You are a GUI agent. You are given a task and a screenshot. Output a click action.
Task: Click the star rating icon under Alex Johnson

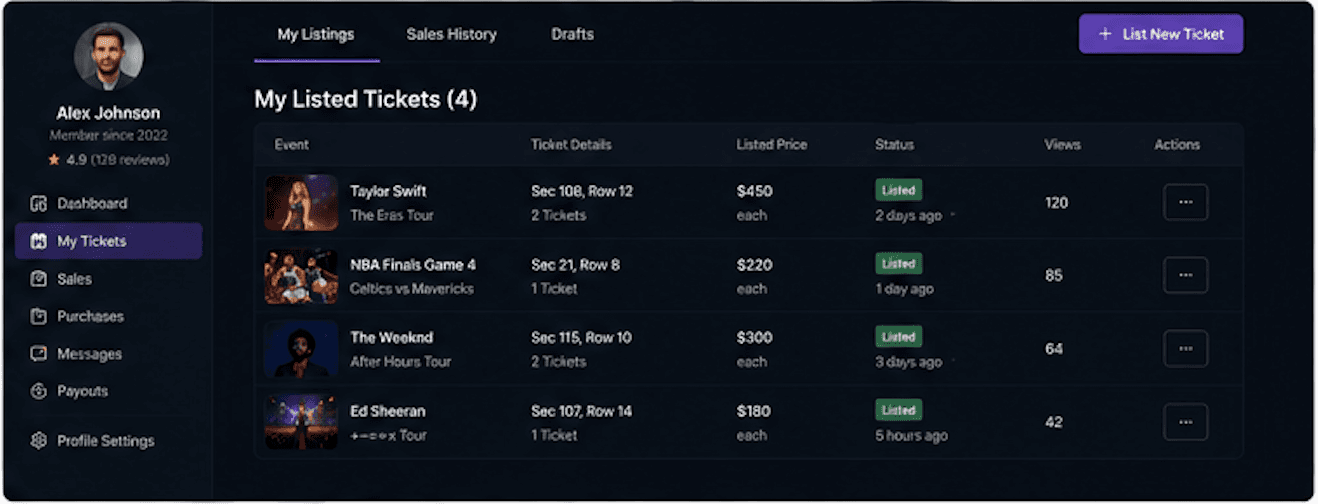coord(55,159)
